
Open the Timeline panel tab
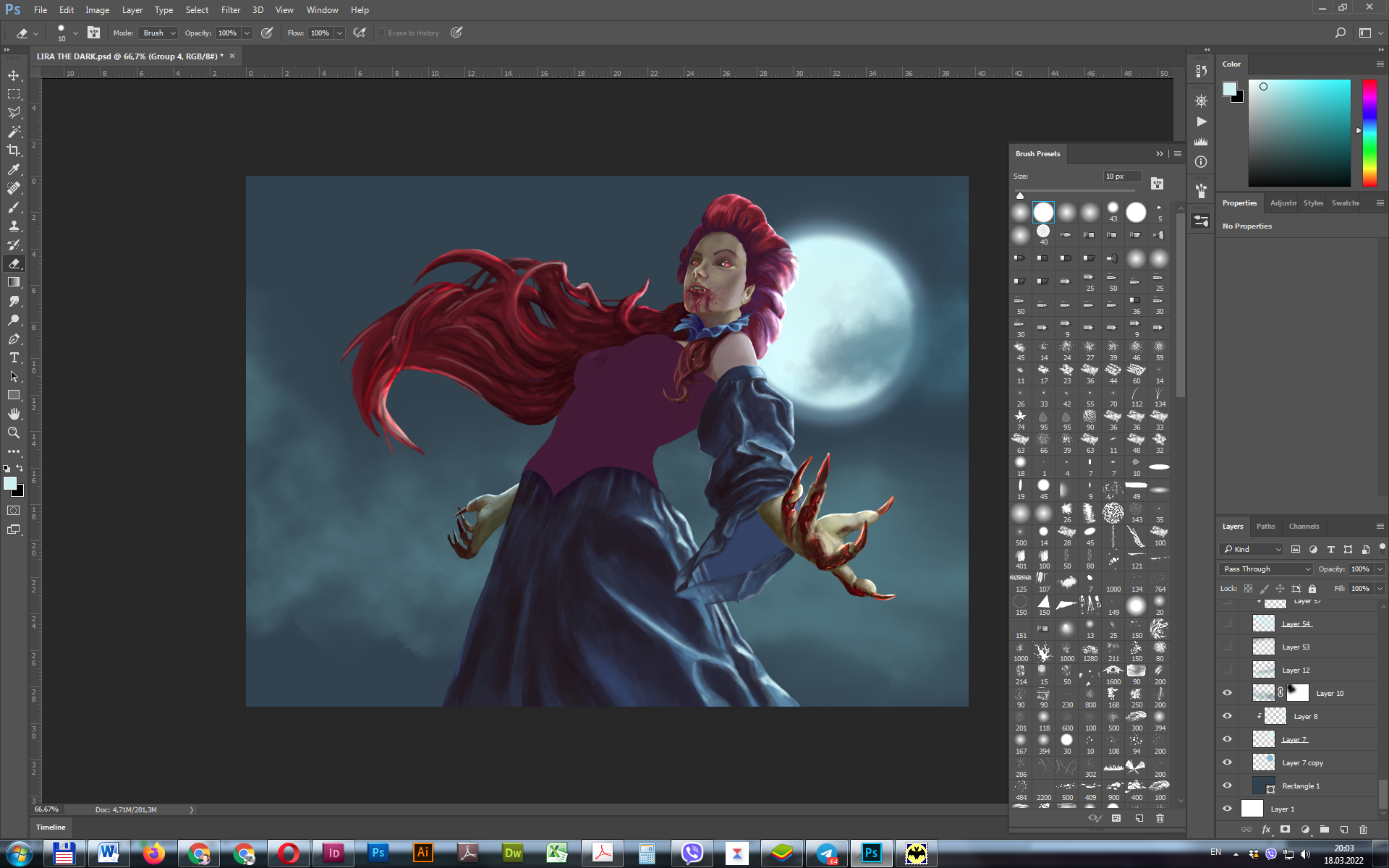pyautogui.click(x=51, y=827)
